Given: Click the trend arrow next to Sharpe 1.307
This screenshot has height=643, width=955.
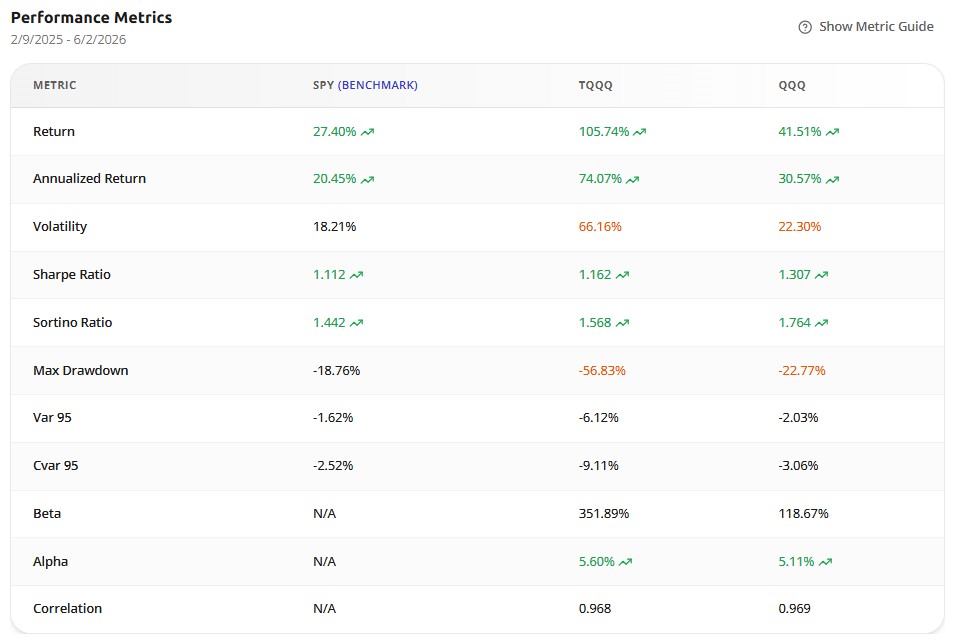Looking at the screenshot, I should (x=822, y=275).
